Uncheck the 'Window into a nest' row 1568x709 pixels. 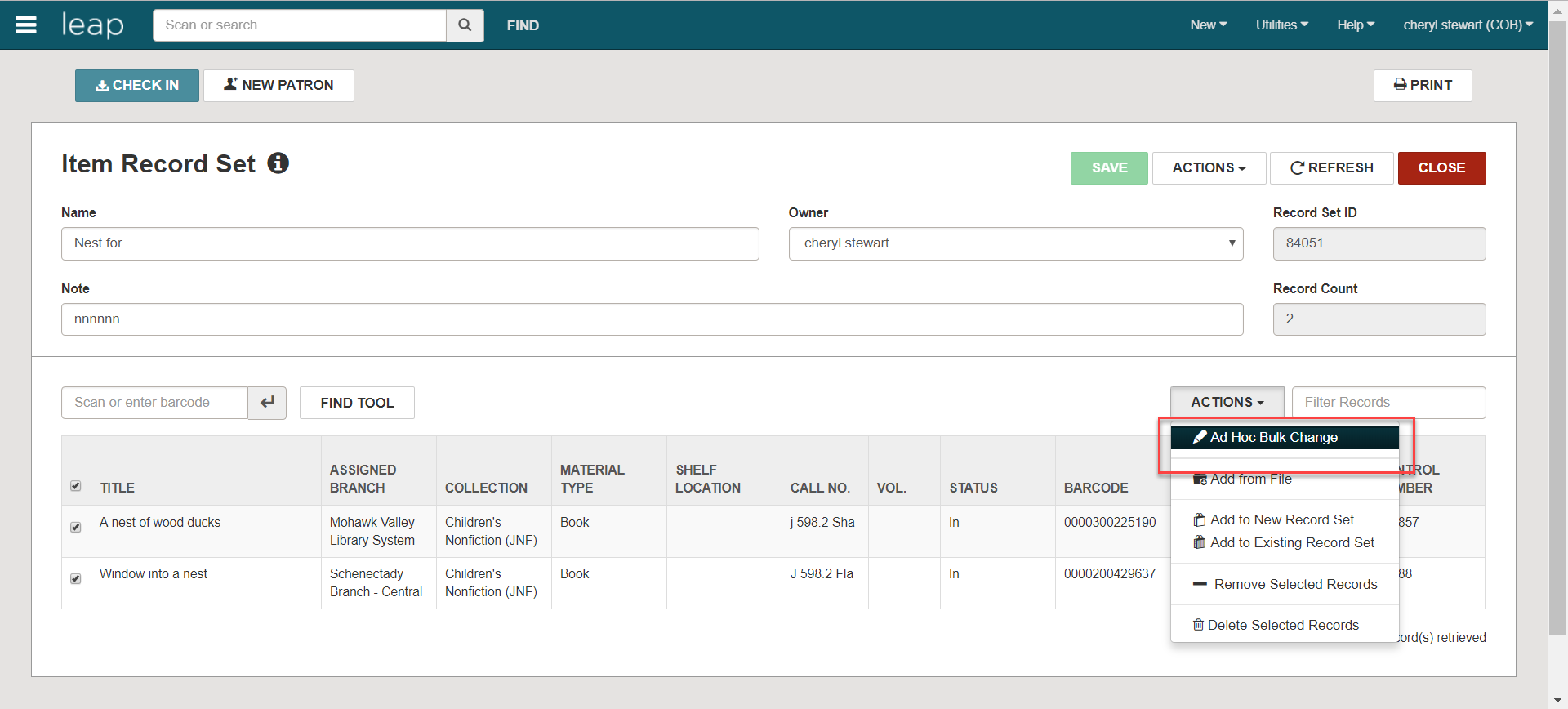(x=76, y=578)
